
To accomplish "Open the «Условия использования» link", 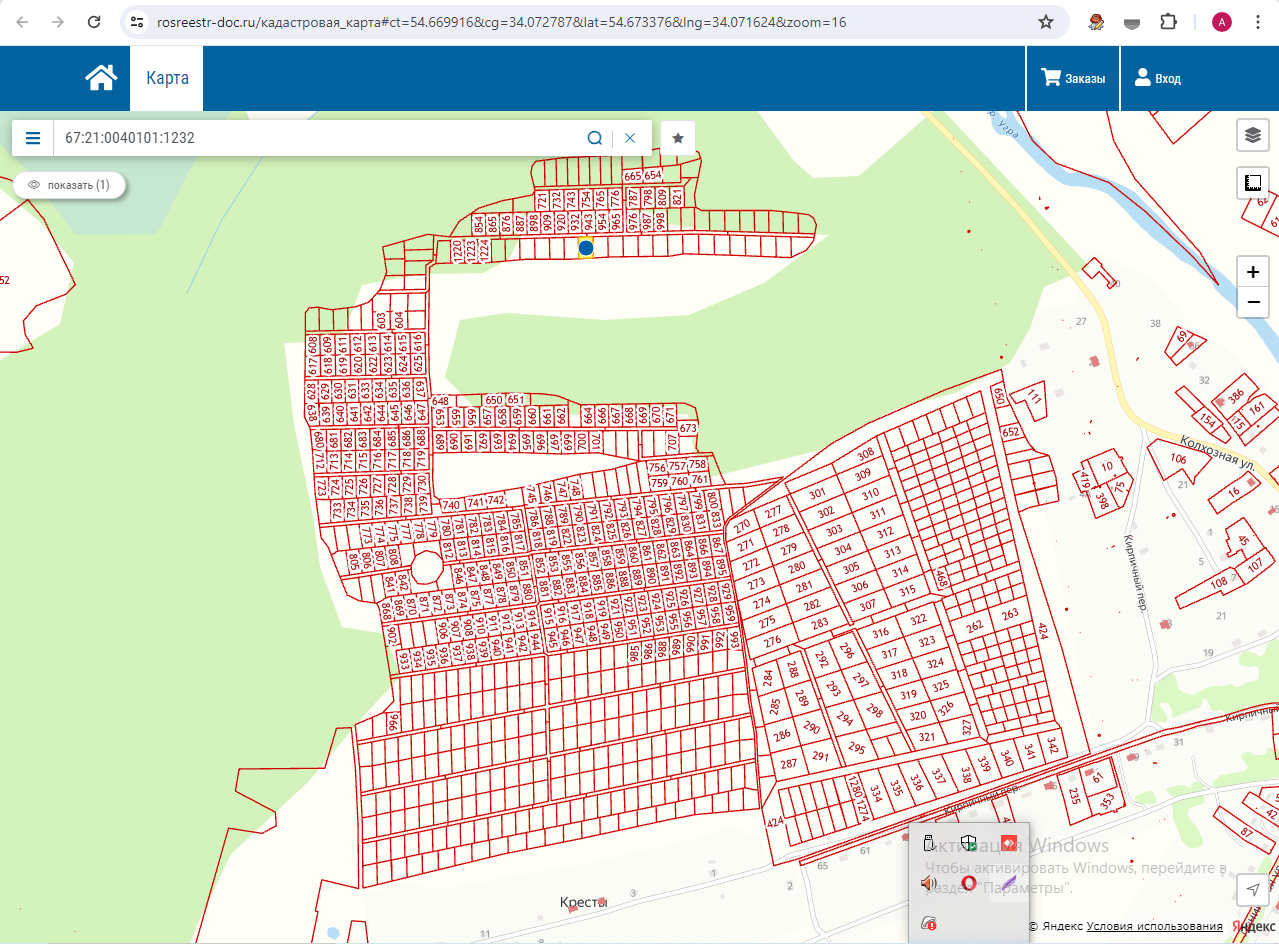I will (x=1154, y=926).
